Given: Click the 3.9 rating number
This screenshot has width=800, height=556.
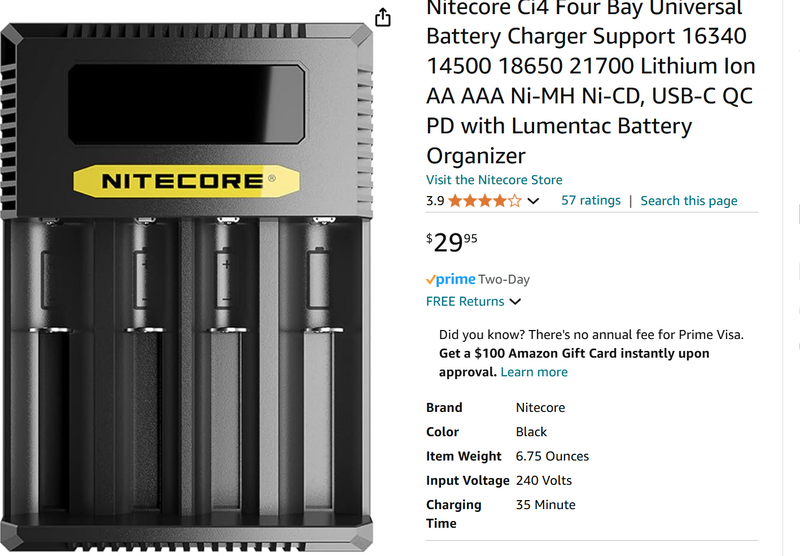Looking at the screenshot, I should point(435,201).
